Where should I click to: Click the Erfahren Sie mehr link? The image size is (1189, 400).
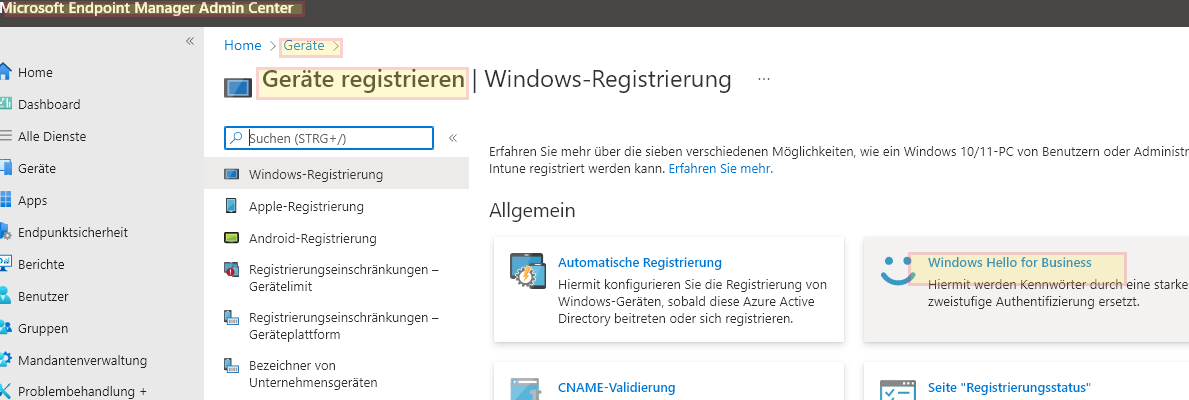coord(719,169)
